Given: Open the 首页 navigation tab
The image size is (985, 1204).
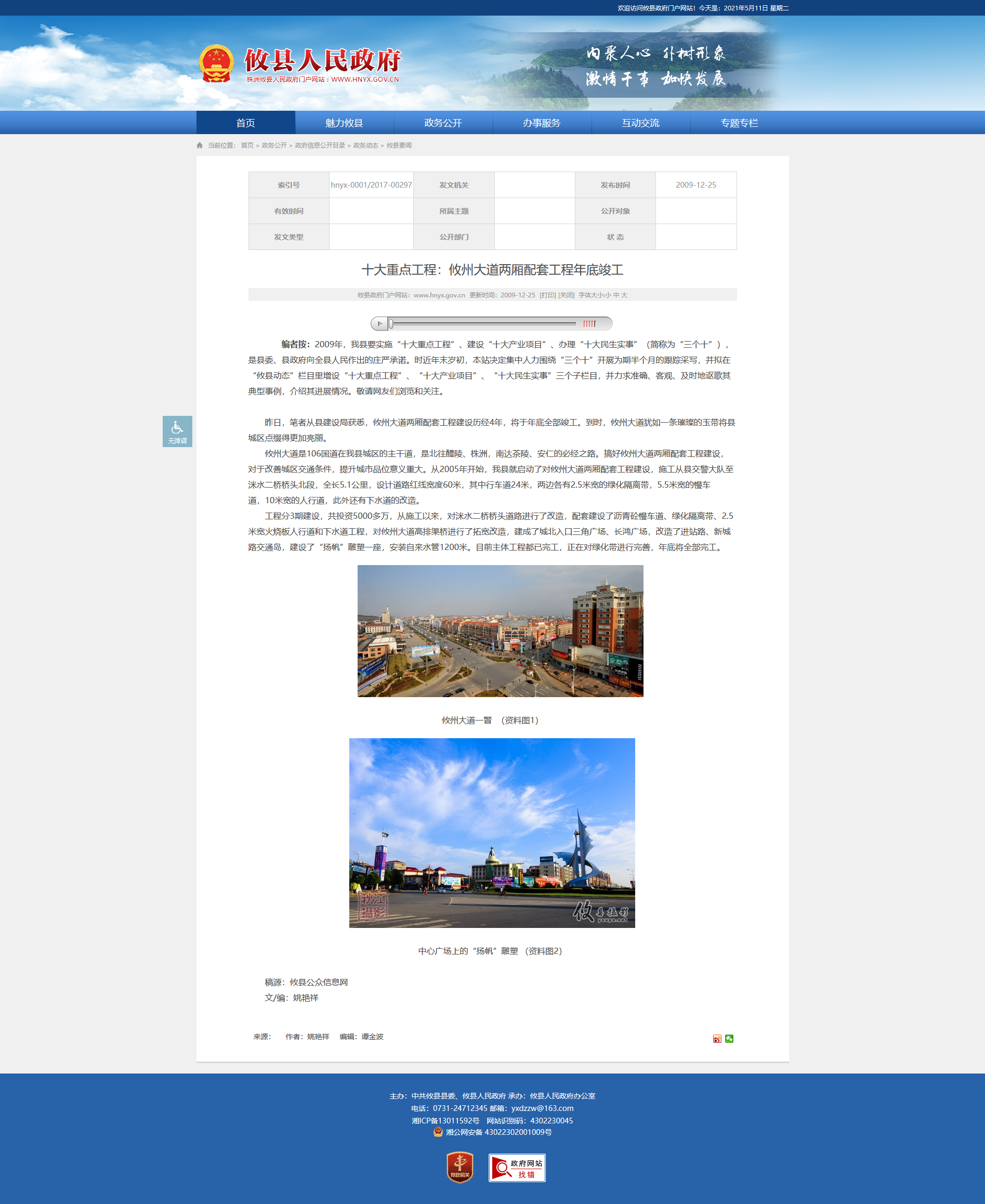Looking at the screenshot, I should [246, 123].
